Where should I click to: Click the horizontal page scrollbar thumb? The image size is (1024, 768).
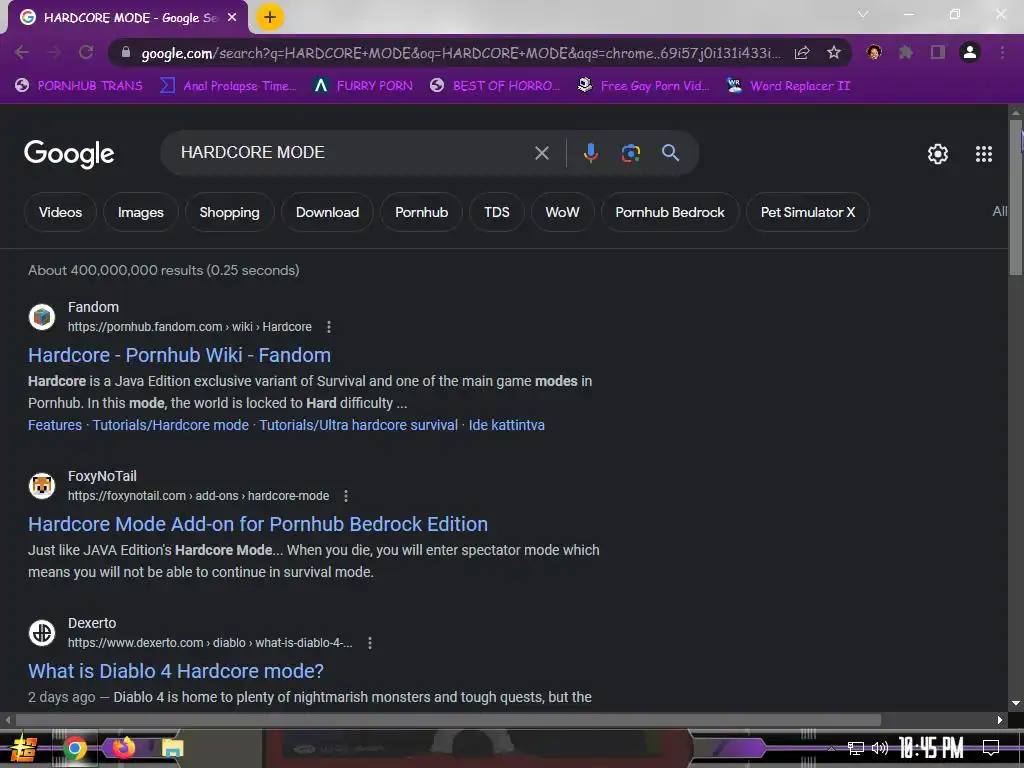point(448,720)
